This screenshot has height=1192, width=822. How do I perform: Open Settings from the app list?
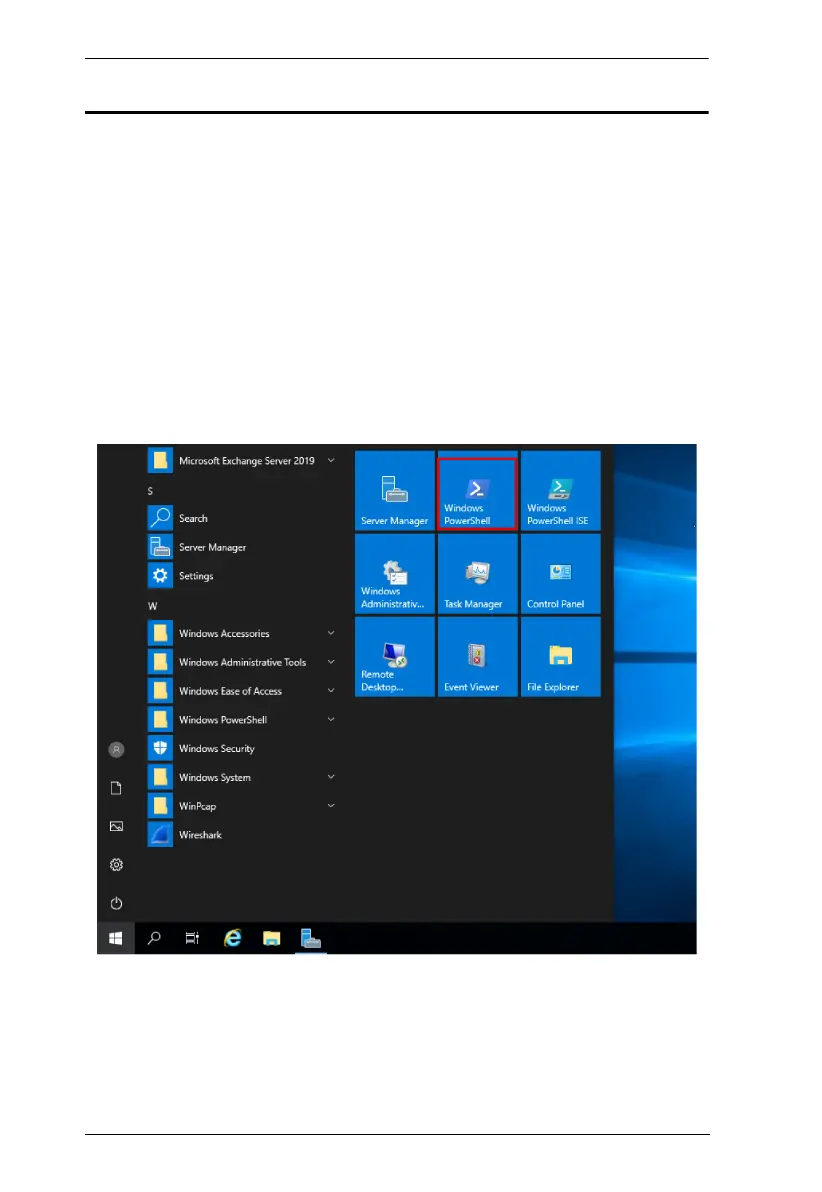243,575
